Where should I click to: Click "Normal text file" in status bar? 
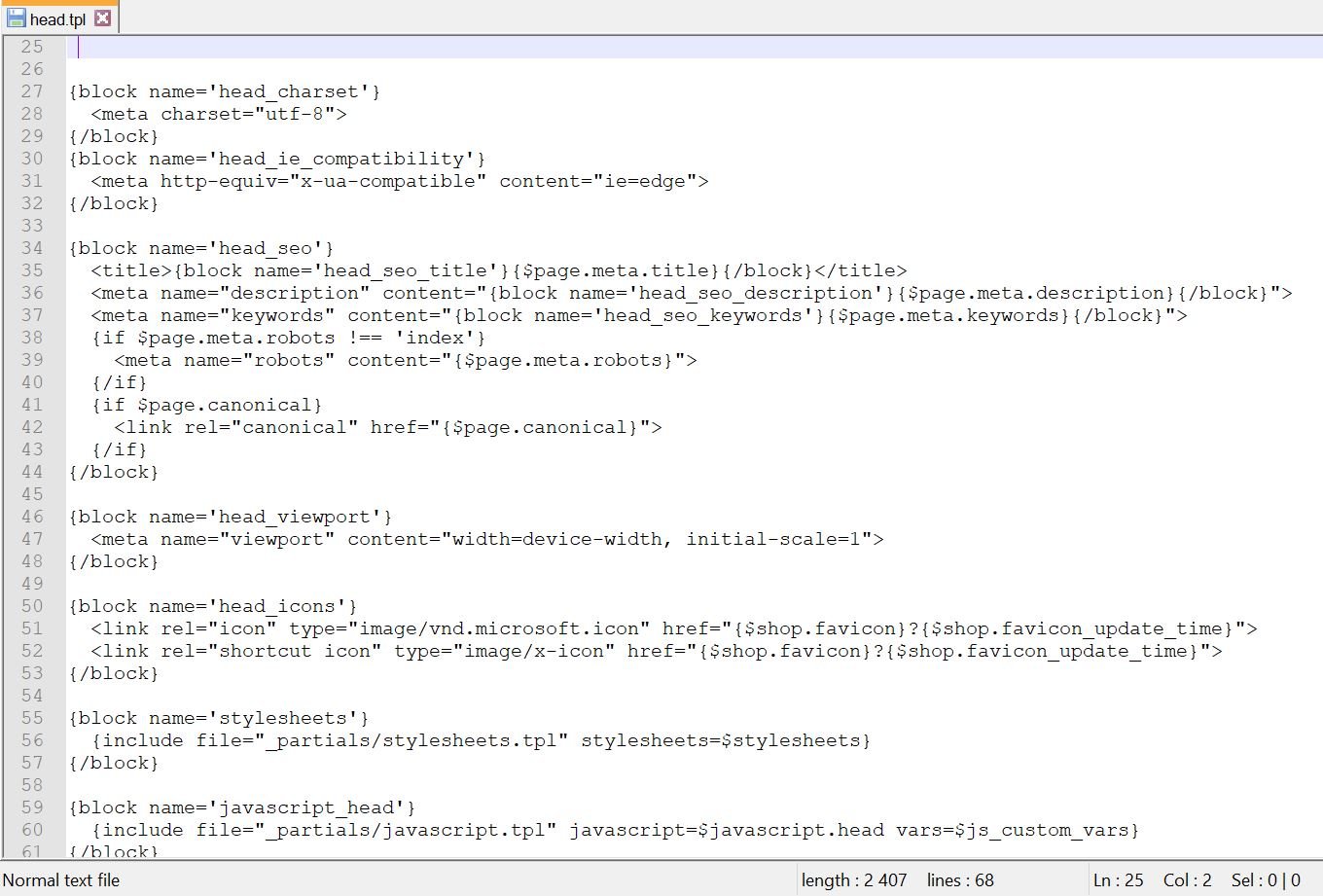pyautogui.click(x=61, y=880)
